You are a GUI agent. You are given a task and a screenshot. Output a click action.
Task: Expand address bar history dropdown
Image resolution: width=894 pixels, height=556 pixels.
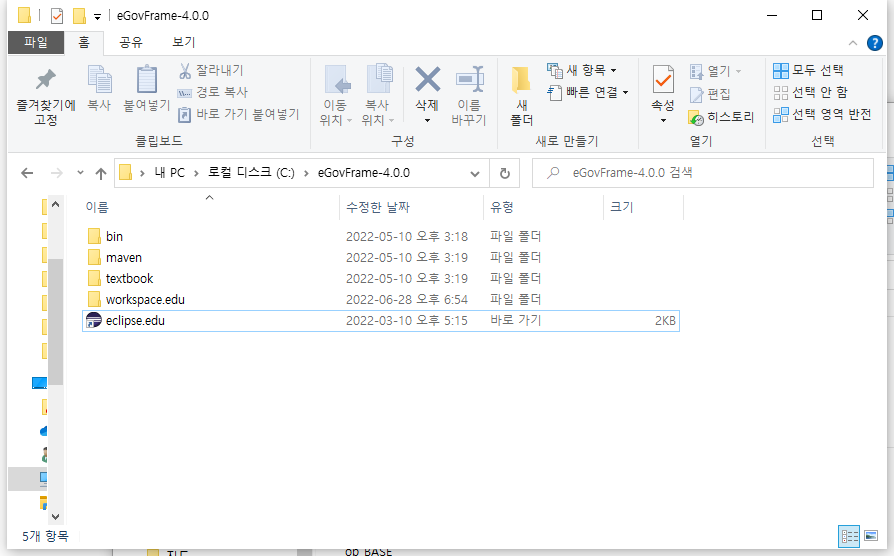point(474,173)
